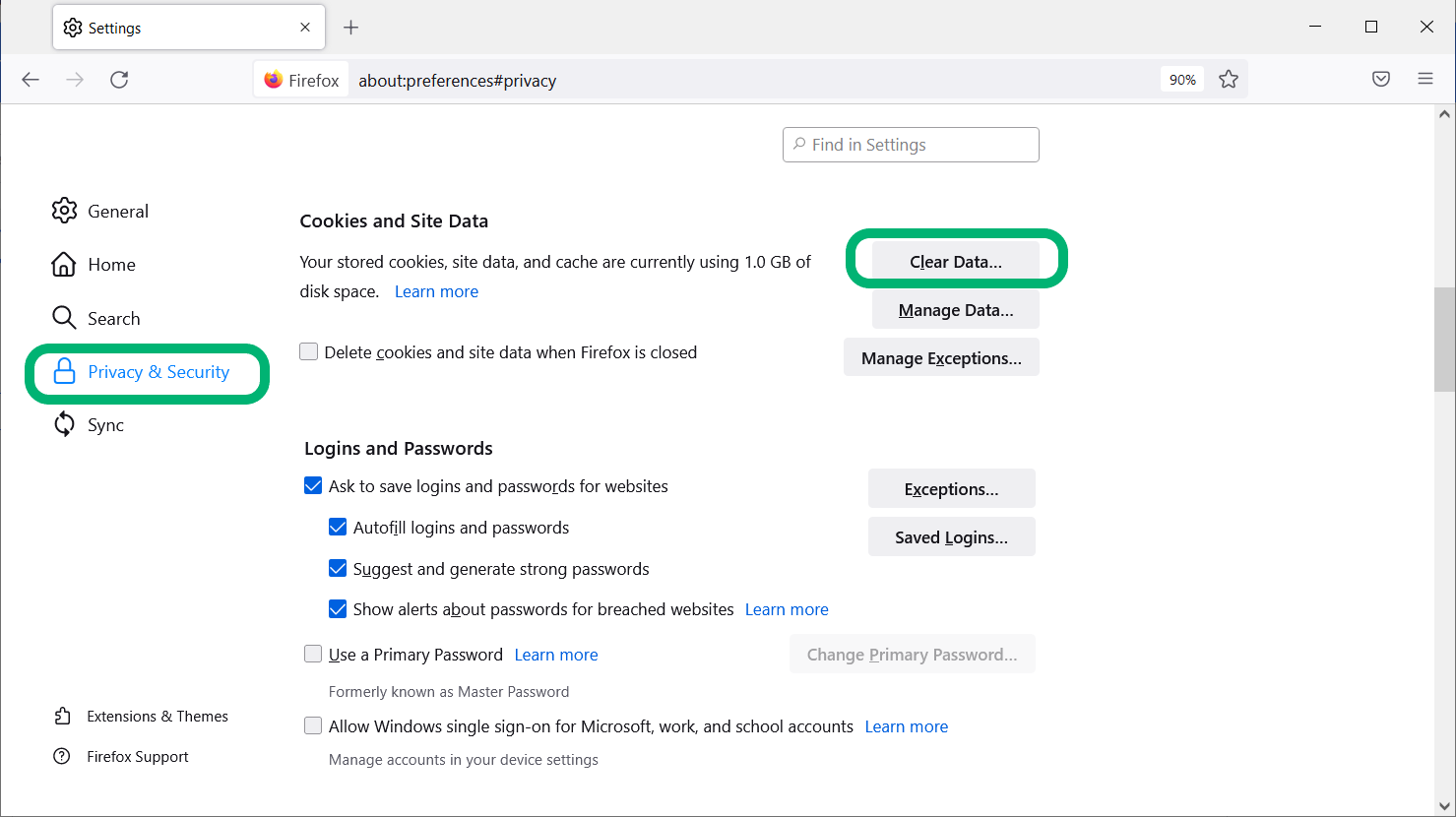Screen dimensions: 1456x817
Task: Click Clear Data for cookies and site data
Action: [955, 261]
